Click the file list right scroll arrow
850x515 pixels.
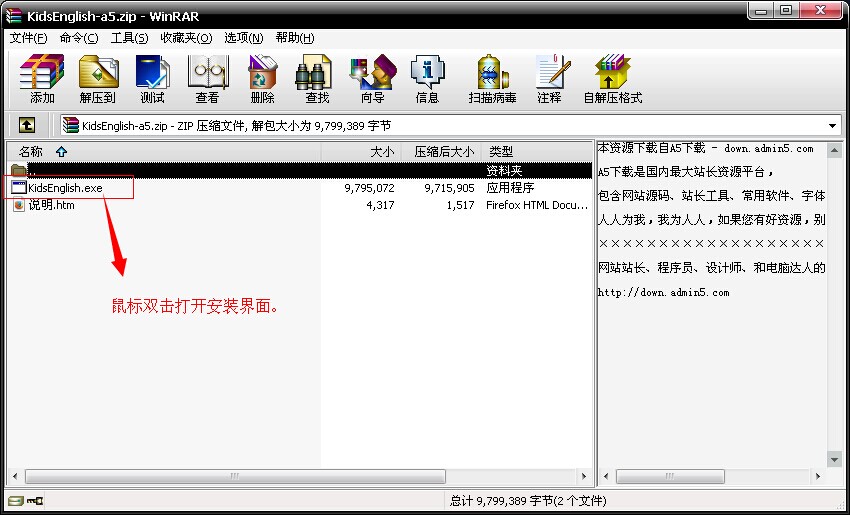pos(584,477)
